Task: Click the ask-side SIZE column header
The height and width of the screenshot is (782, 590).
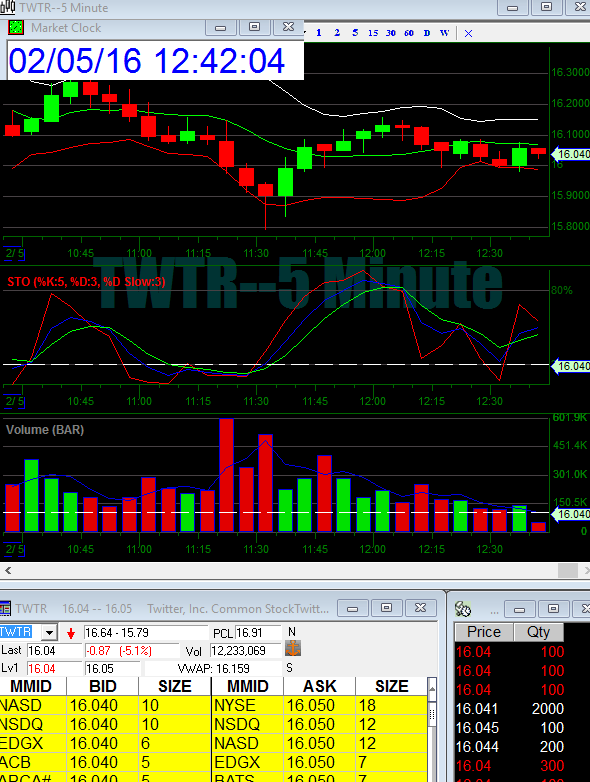Action: click(392, 686)
